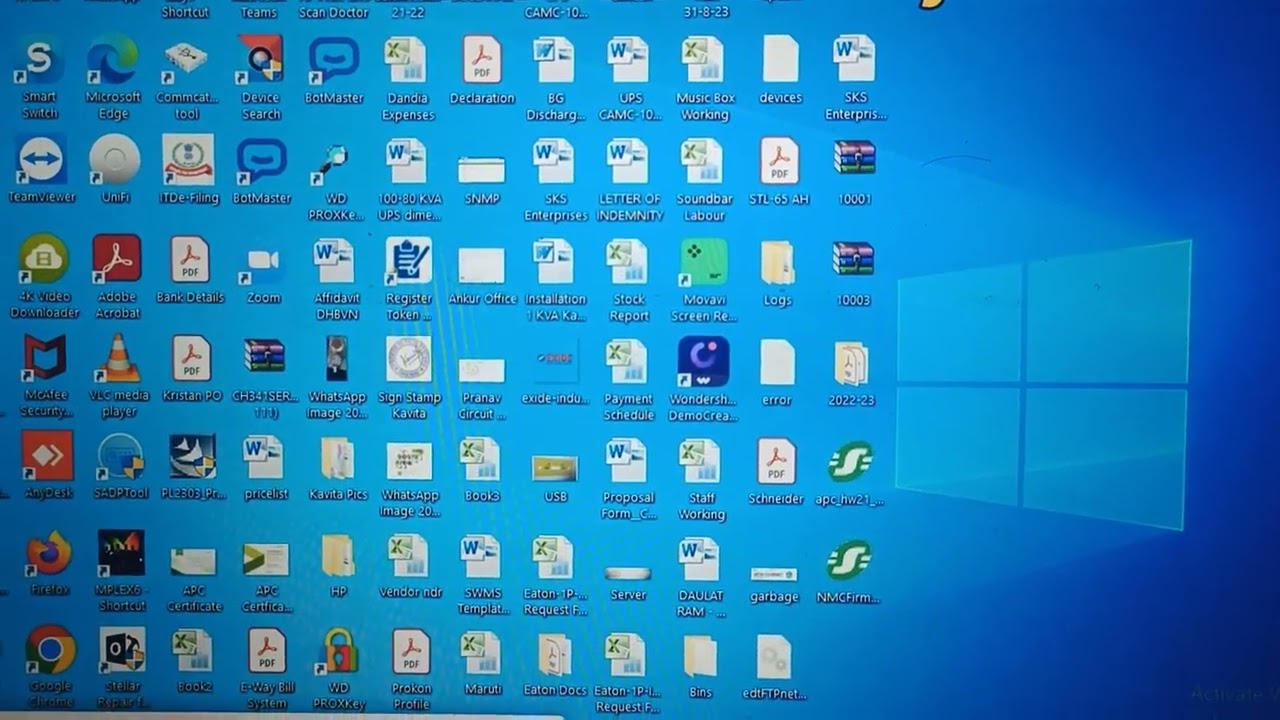
Task: Open the SNMP desktop item
Action: coord(481,168)
